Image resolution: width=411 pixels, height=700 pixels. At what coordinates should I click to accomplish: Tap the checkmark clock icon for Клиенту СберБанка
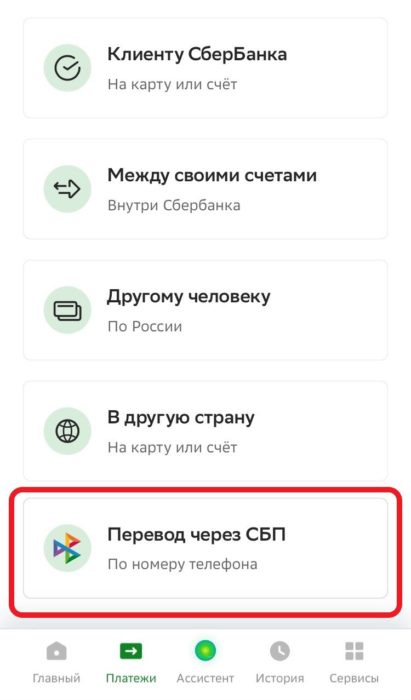(x=67, y=68)
